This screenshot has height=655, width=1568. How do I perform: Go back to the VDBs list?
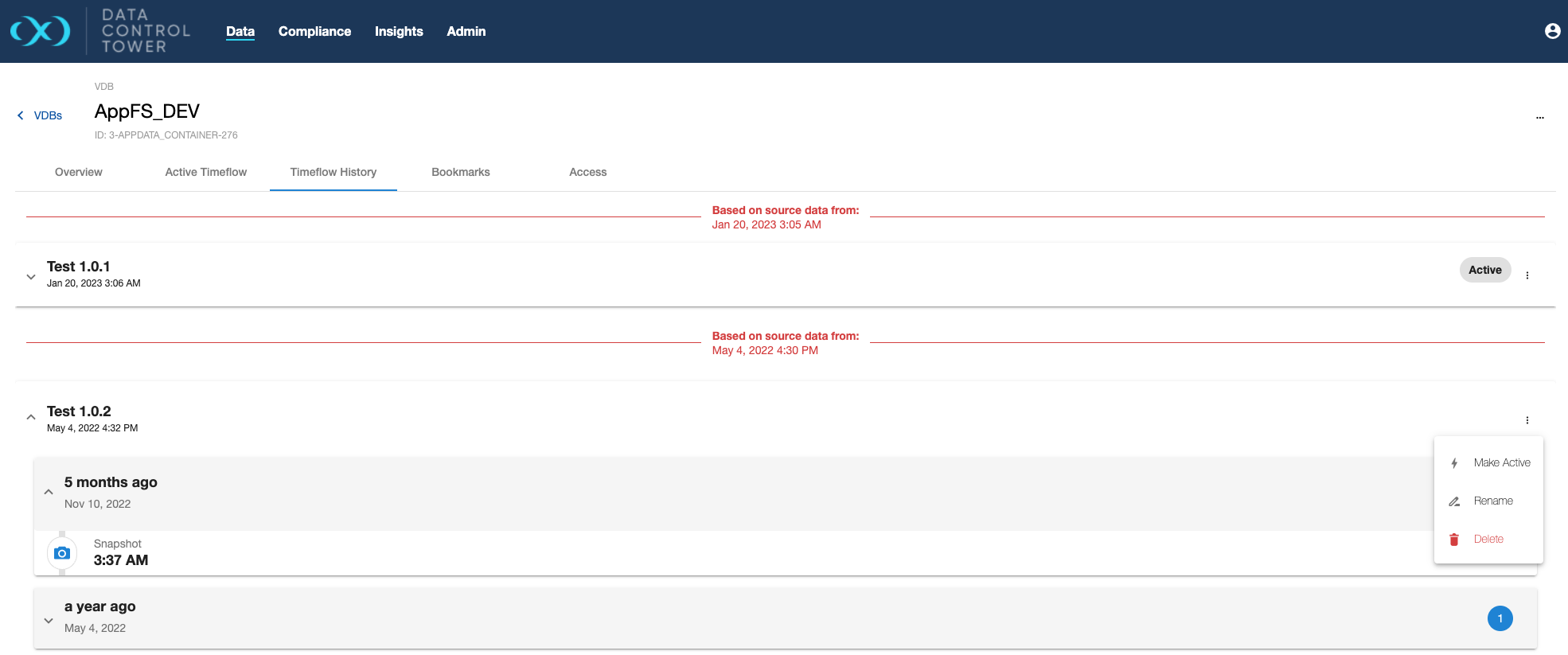(x=41, y=115)
